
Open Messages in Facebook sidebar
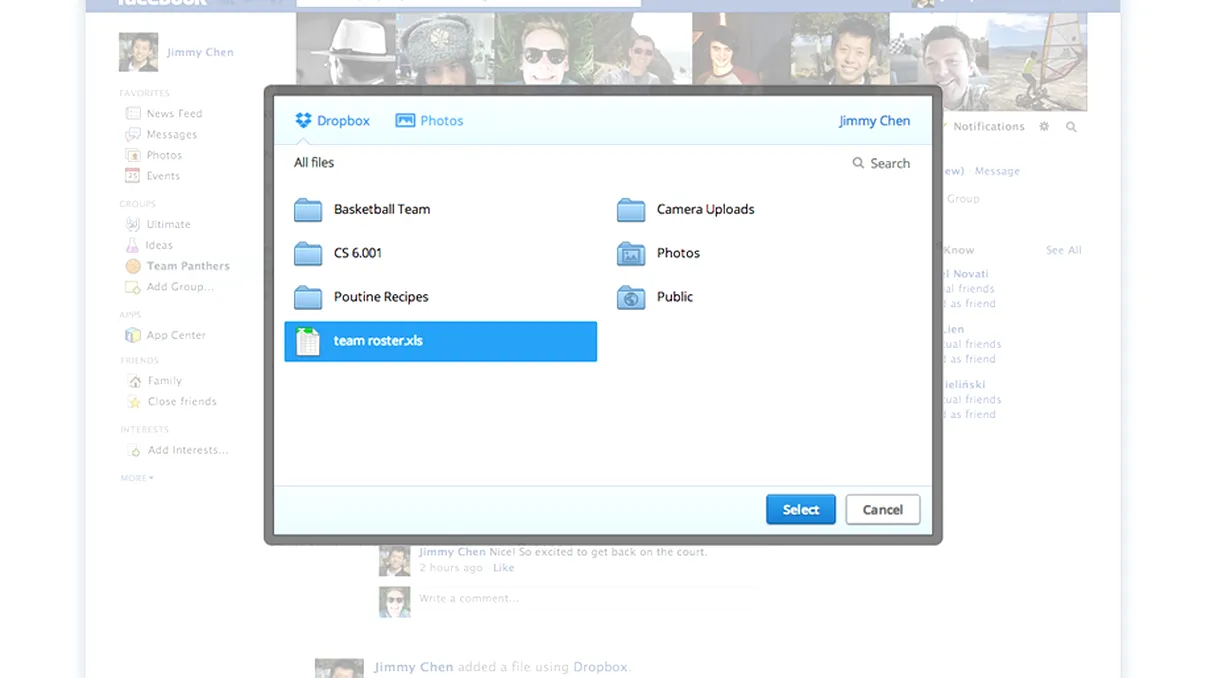(172, 135)
